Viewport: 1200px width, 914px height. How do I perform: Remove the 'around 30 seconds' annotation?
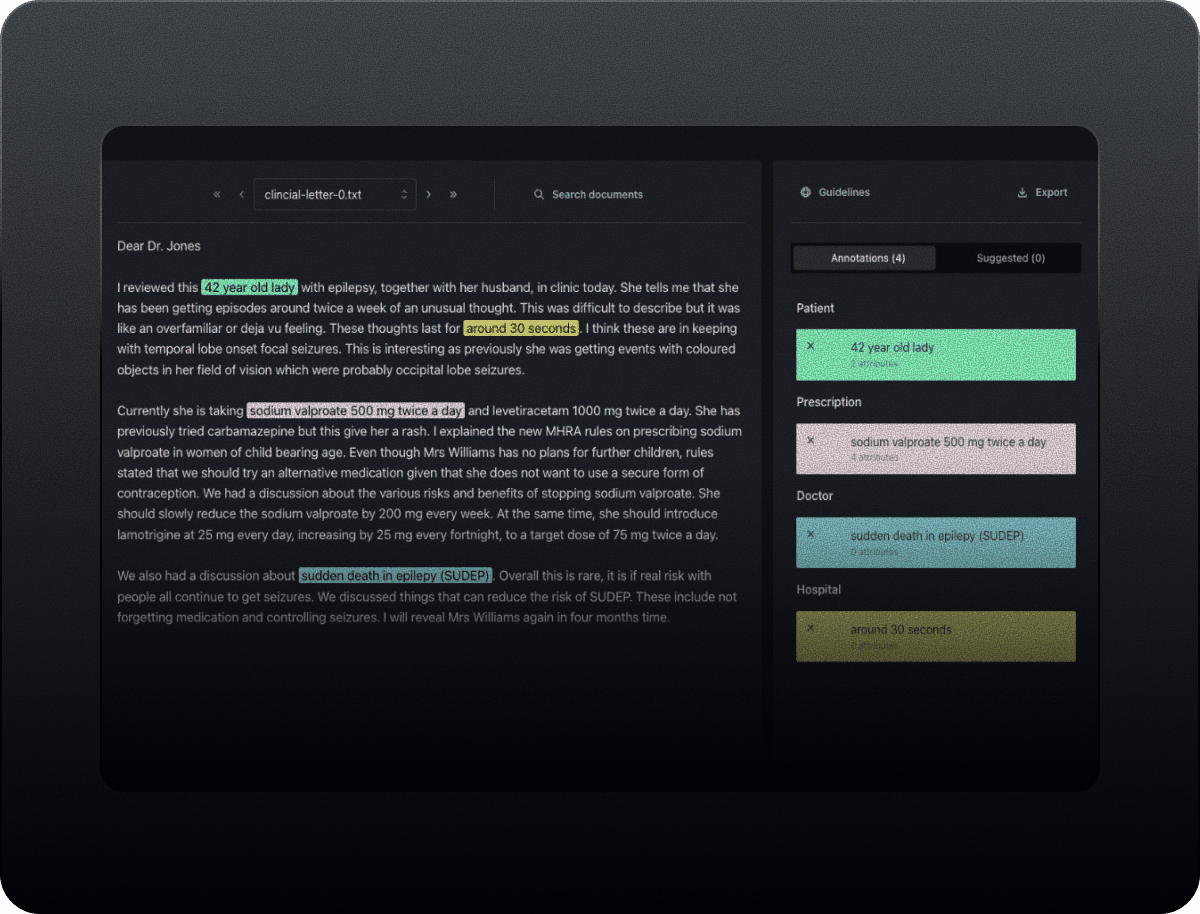(x=810, y=628)
